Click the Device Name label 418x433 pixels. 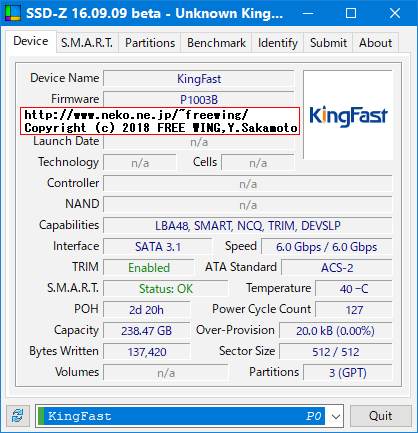(x=65, y=78)
